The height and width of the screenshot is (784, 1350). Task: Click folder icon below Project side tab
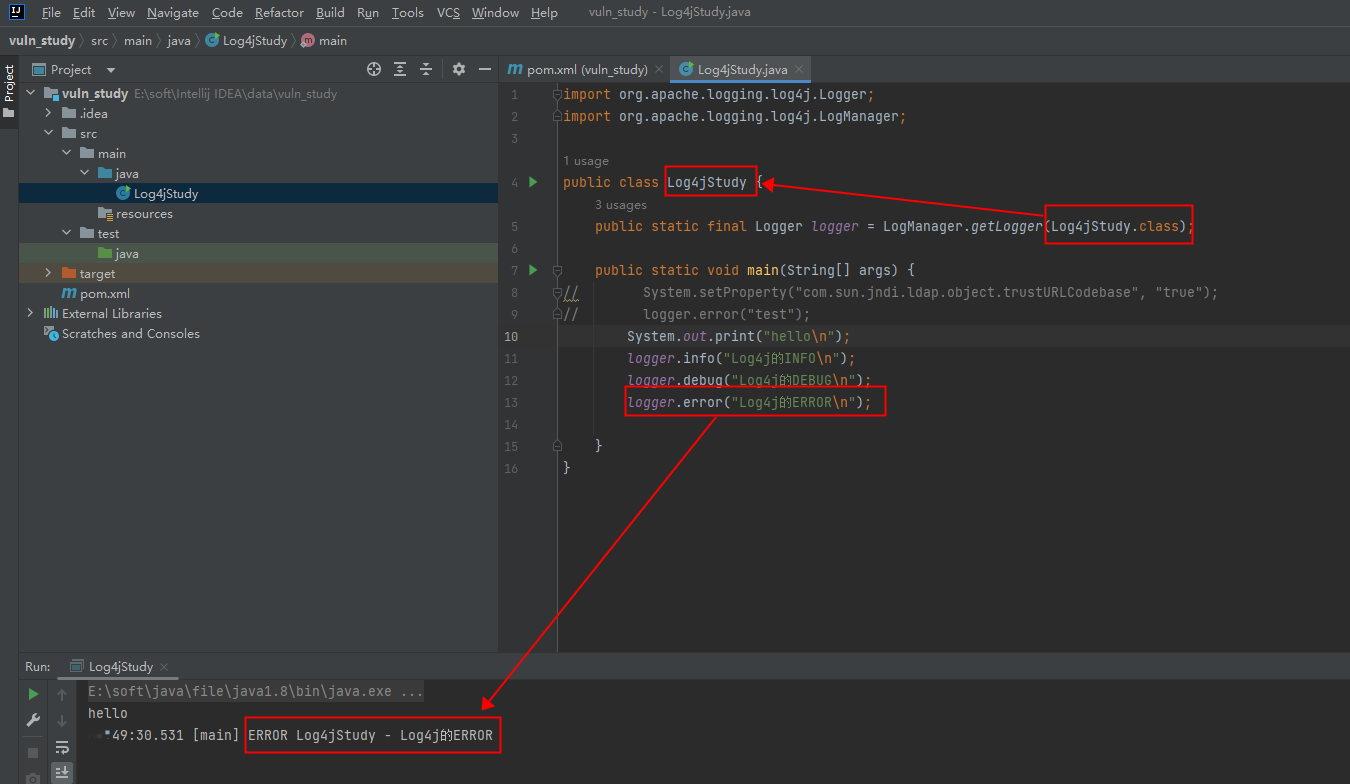pyautogui.click(x=9, y=113)
